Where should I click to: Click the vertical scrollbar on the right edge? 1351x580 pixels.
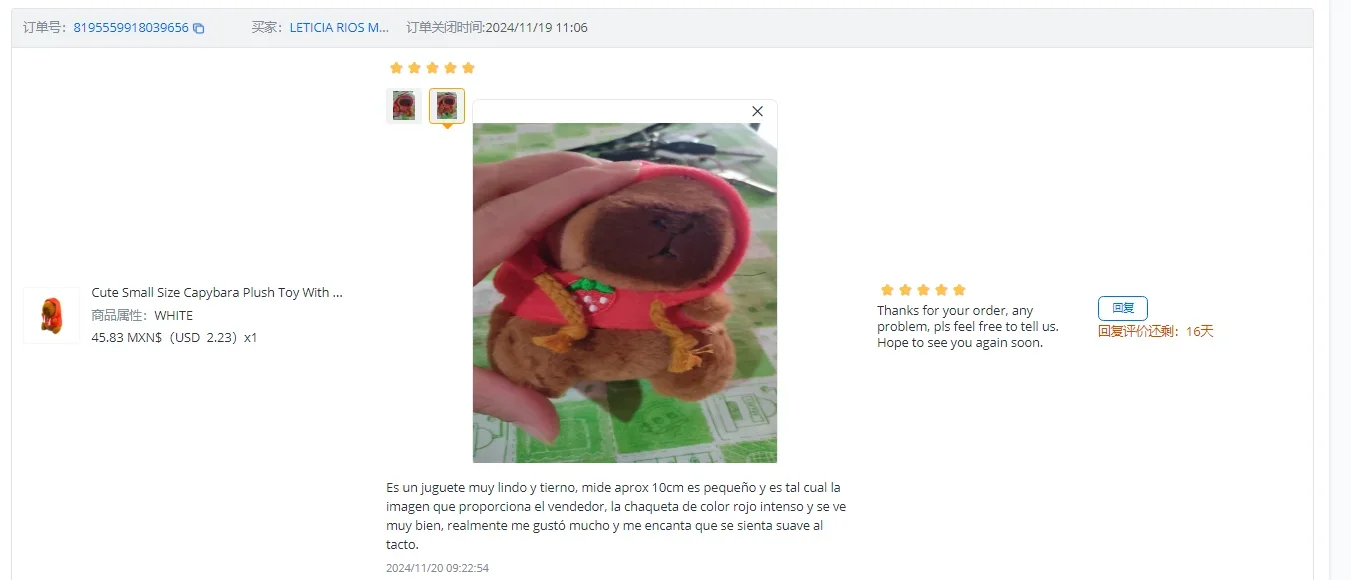coord(1340,290)
